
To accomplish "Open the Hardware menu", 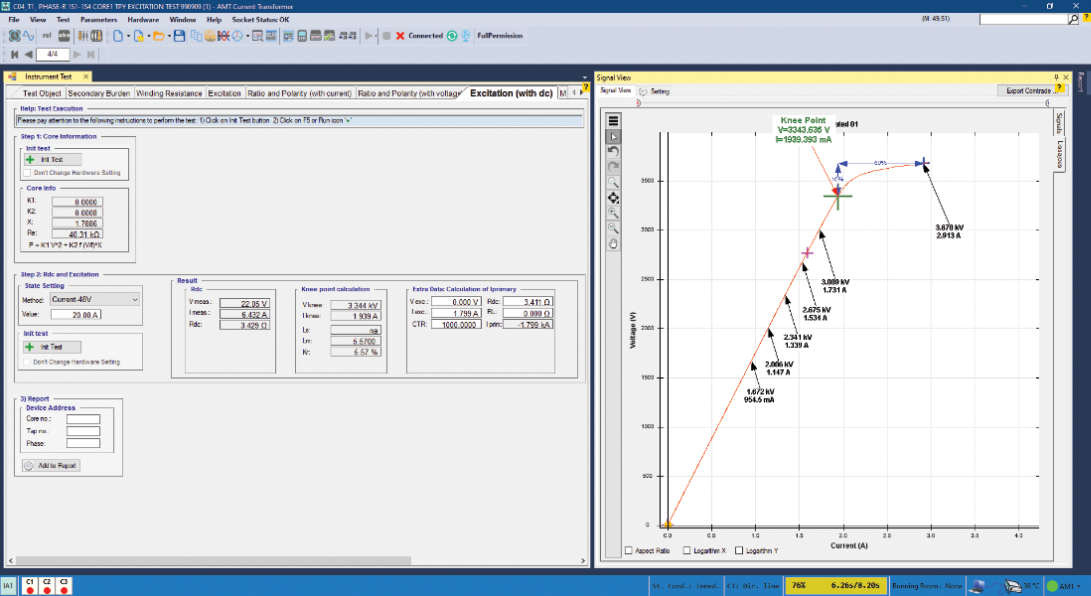I will click(143, 19).
